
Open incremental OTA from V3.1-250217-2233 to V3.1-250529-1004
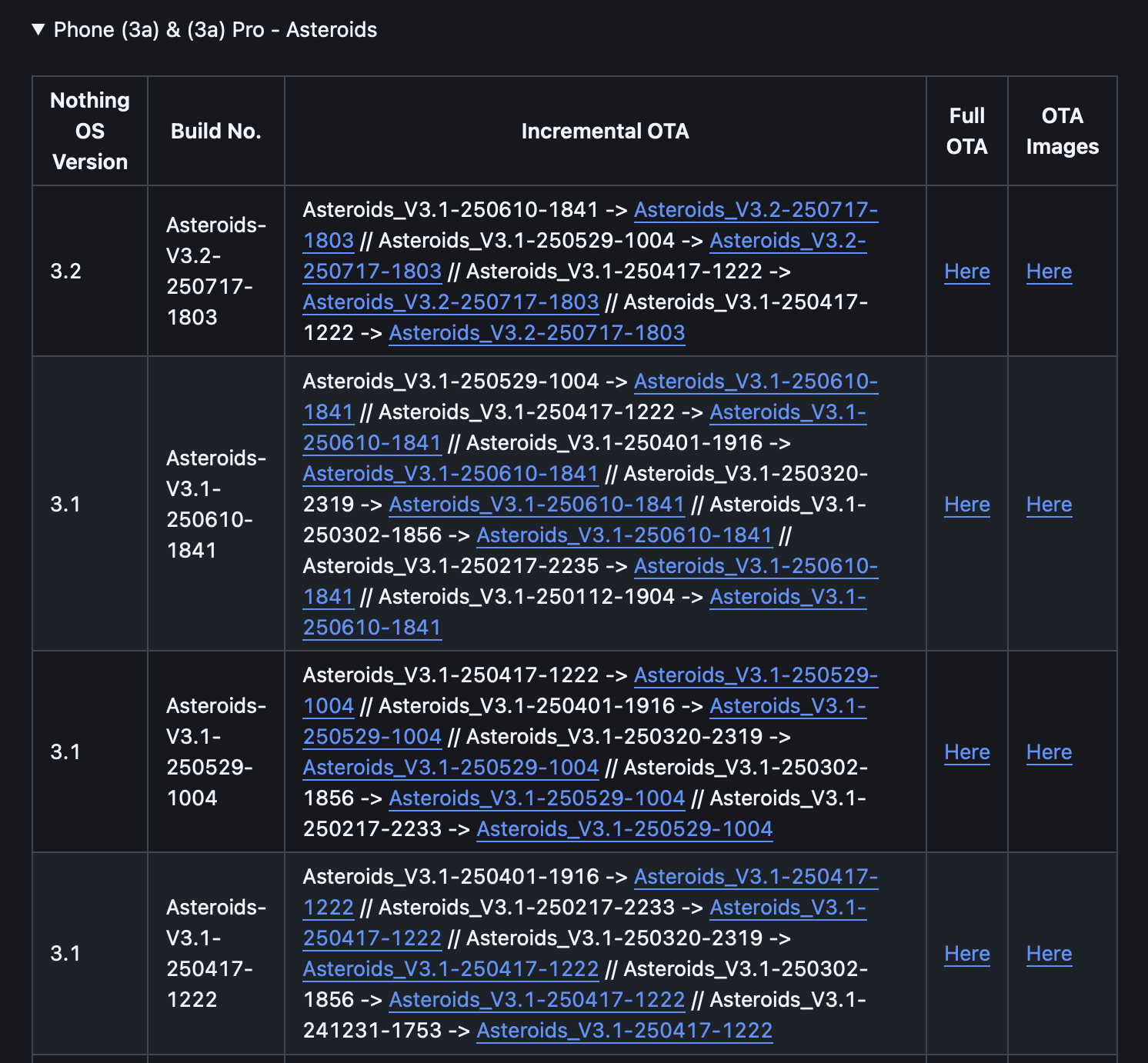pos(624,829)
